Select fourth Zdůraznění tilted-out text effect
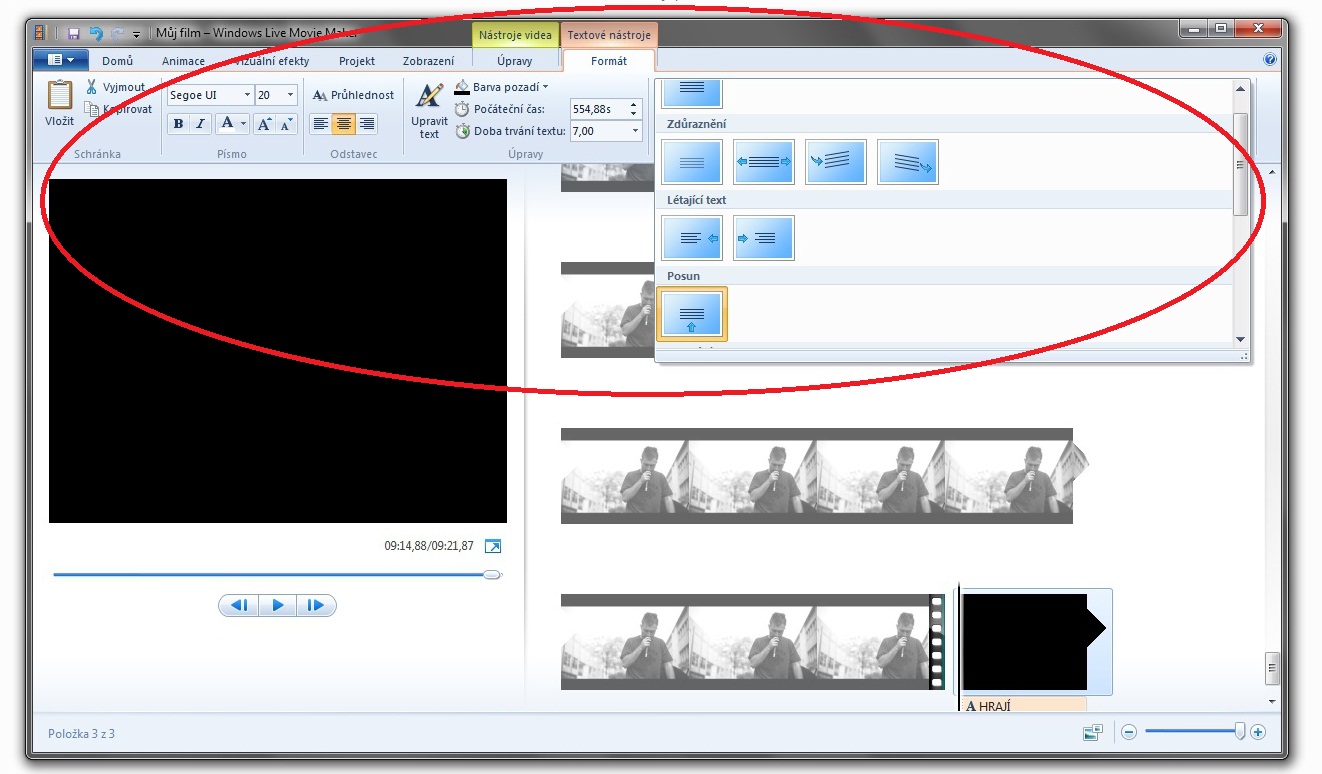Viewport: 1322px width, 774px height. point(908,162)
